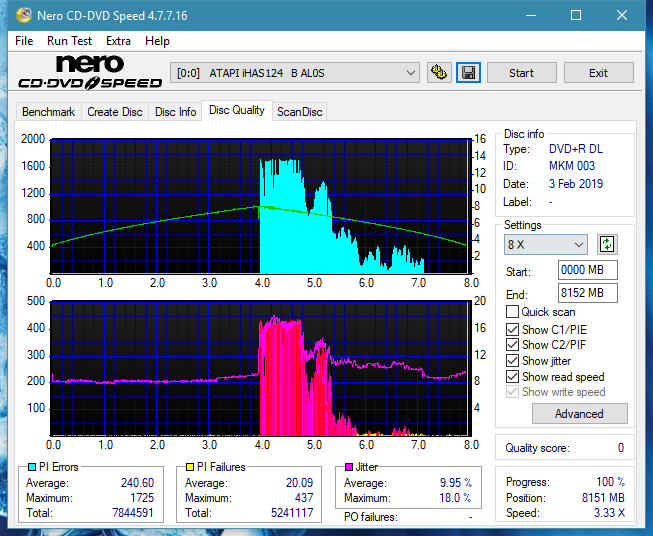Open the Extra menu
This screenshot has width=653, height=536.
(118, 41)
